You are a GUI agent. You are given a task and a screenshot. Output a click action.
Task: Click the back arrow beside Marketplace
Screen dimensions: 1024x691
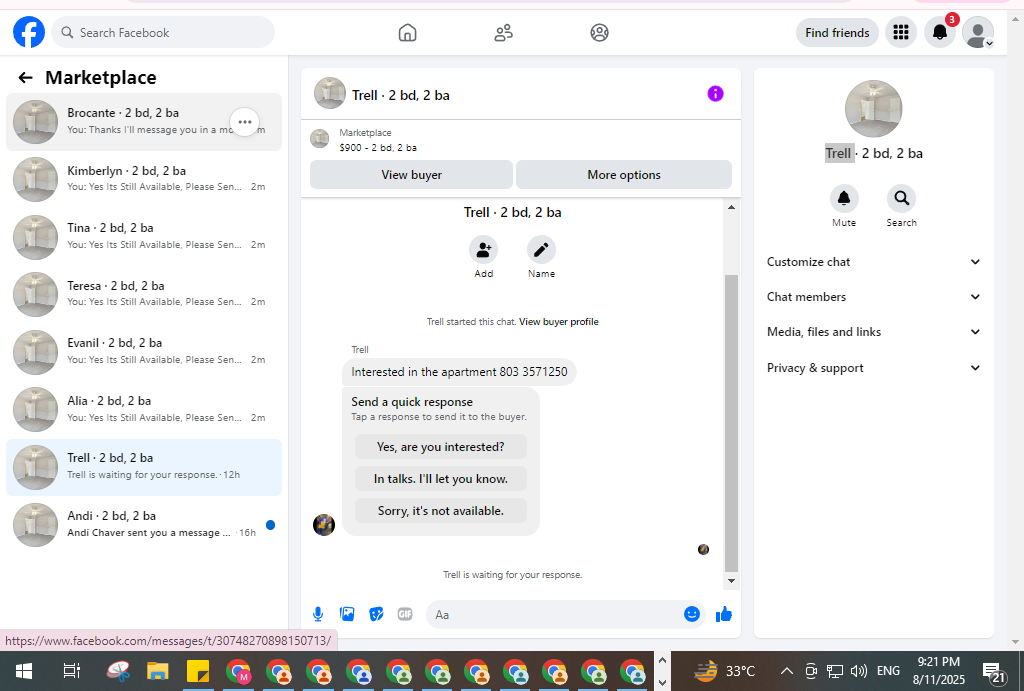25,78
